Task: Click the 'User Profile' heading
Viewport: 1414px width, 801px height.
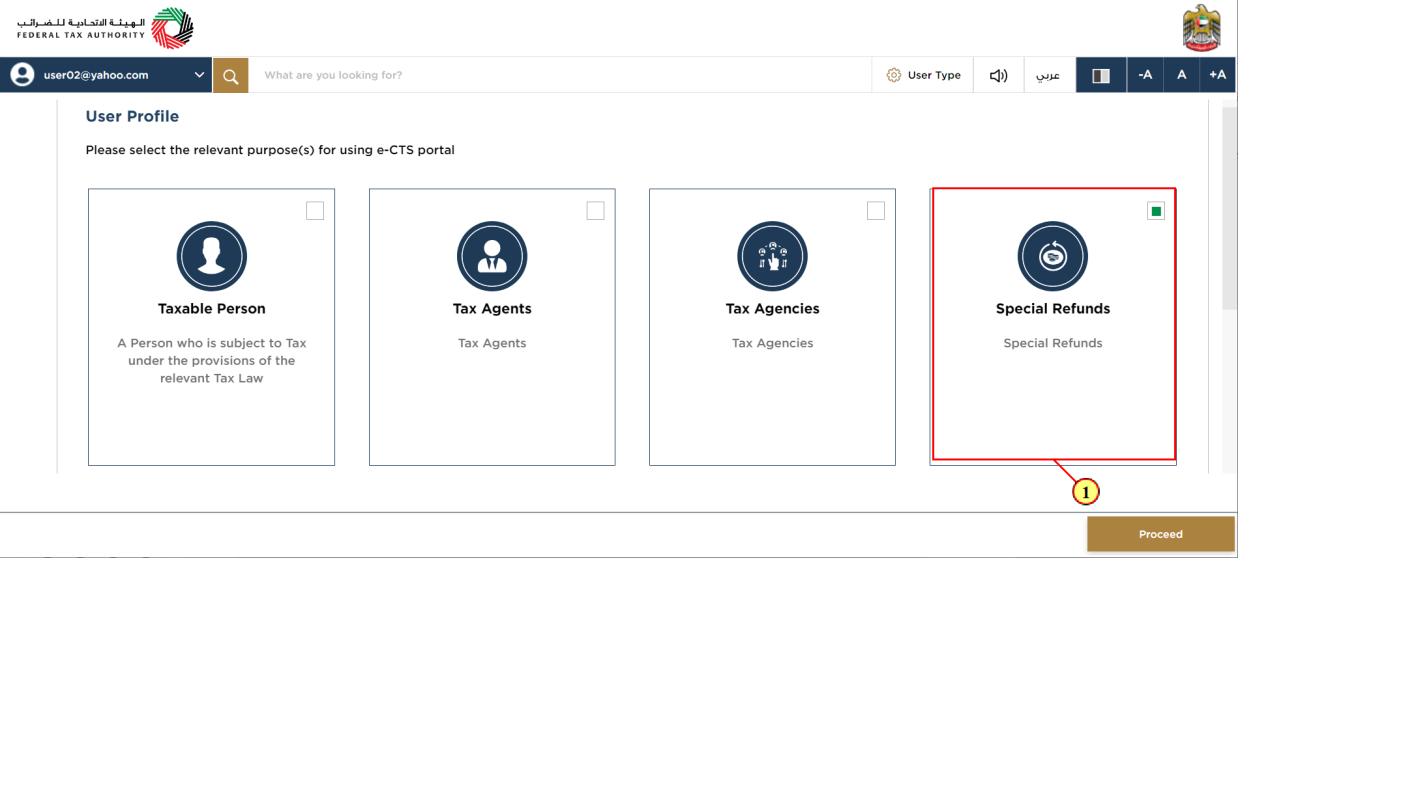Action: coord(132,116)
